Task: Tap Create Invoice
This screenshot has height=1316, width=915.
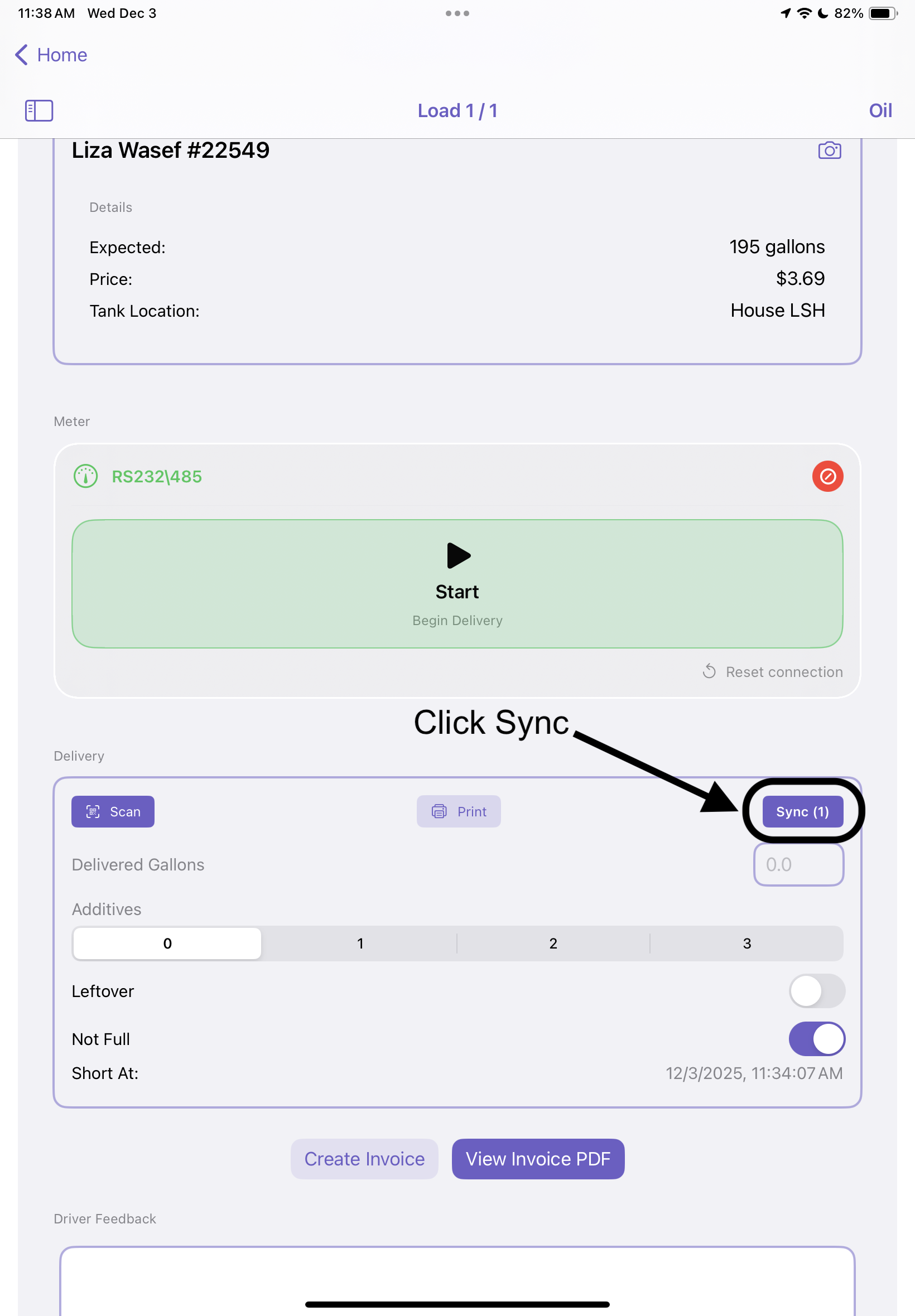Action: 364,1158
